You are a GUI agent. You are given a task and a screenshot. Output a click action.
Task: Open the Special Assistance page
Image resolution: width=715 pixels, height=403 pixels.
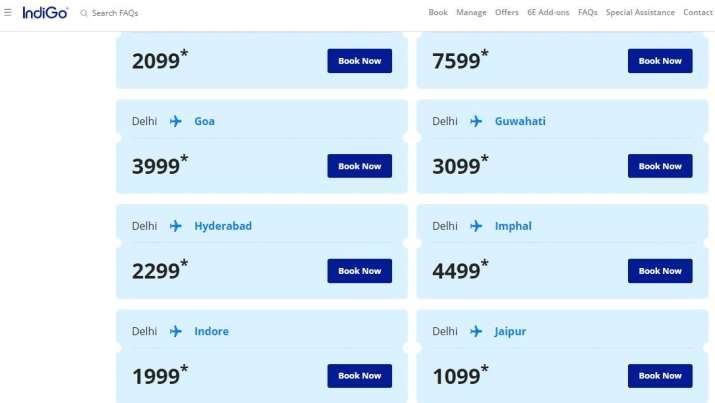point(640,13)
